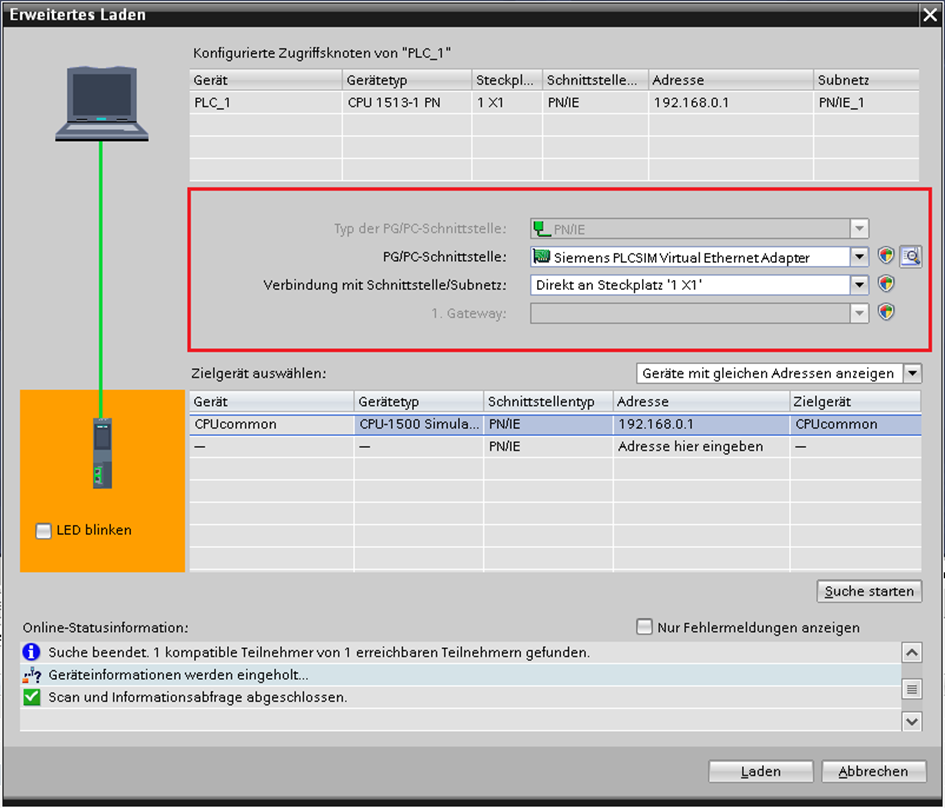Click shield icon next to 1. Gateway

pos(885,312)
